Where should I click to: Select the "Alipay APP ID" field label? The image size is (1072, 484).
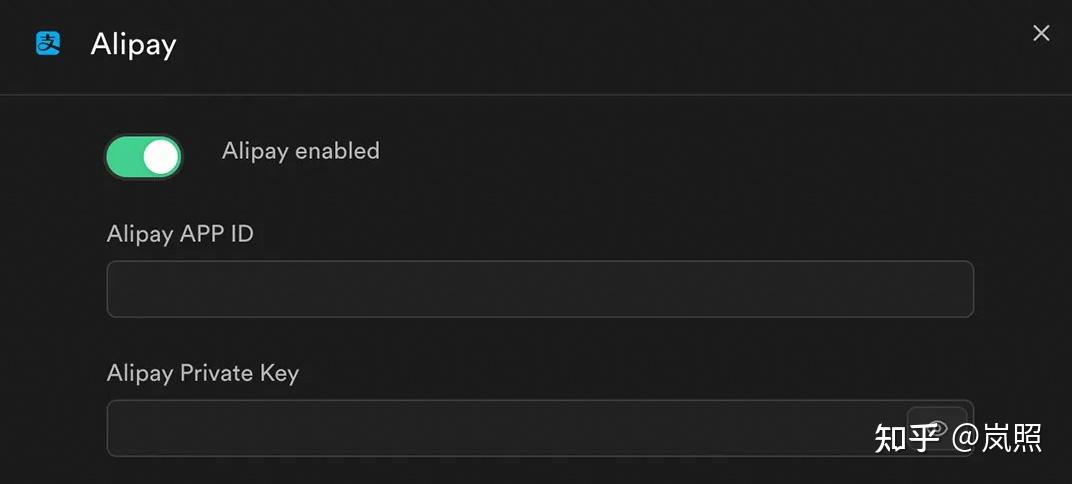coord(180,234)
